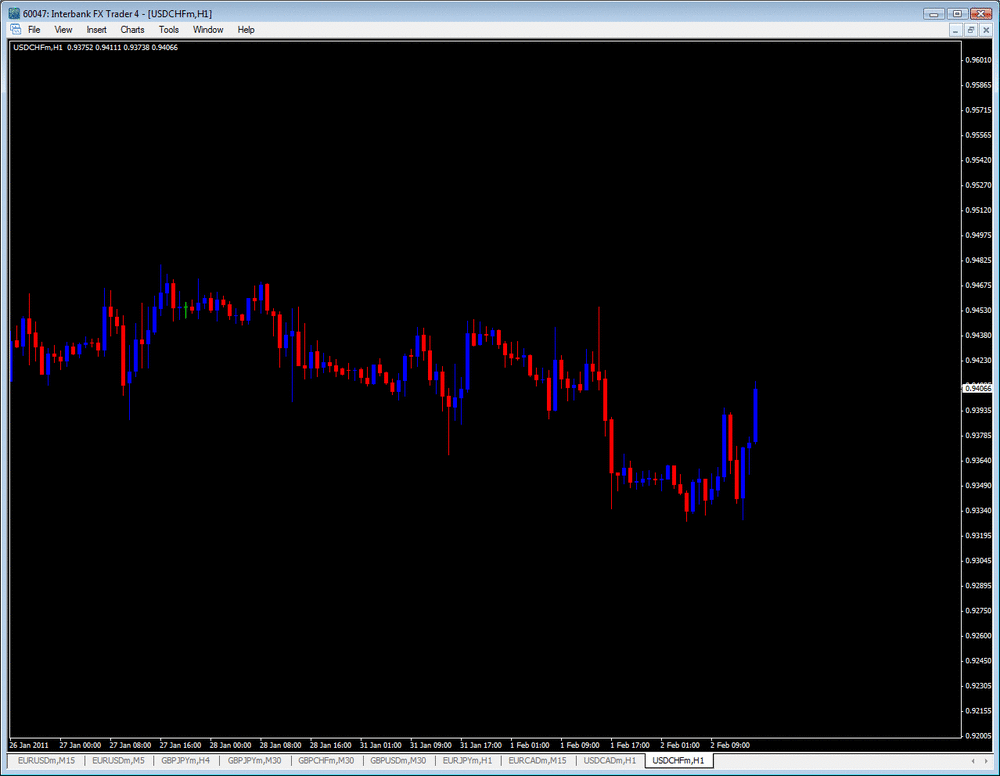
Task: Click the 1 Feb 17:00 time label
Action: pos(630,745)
